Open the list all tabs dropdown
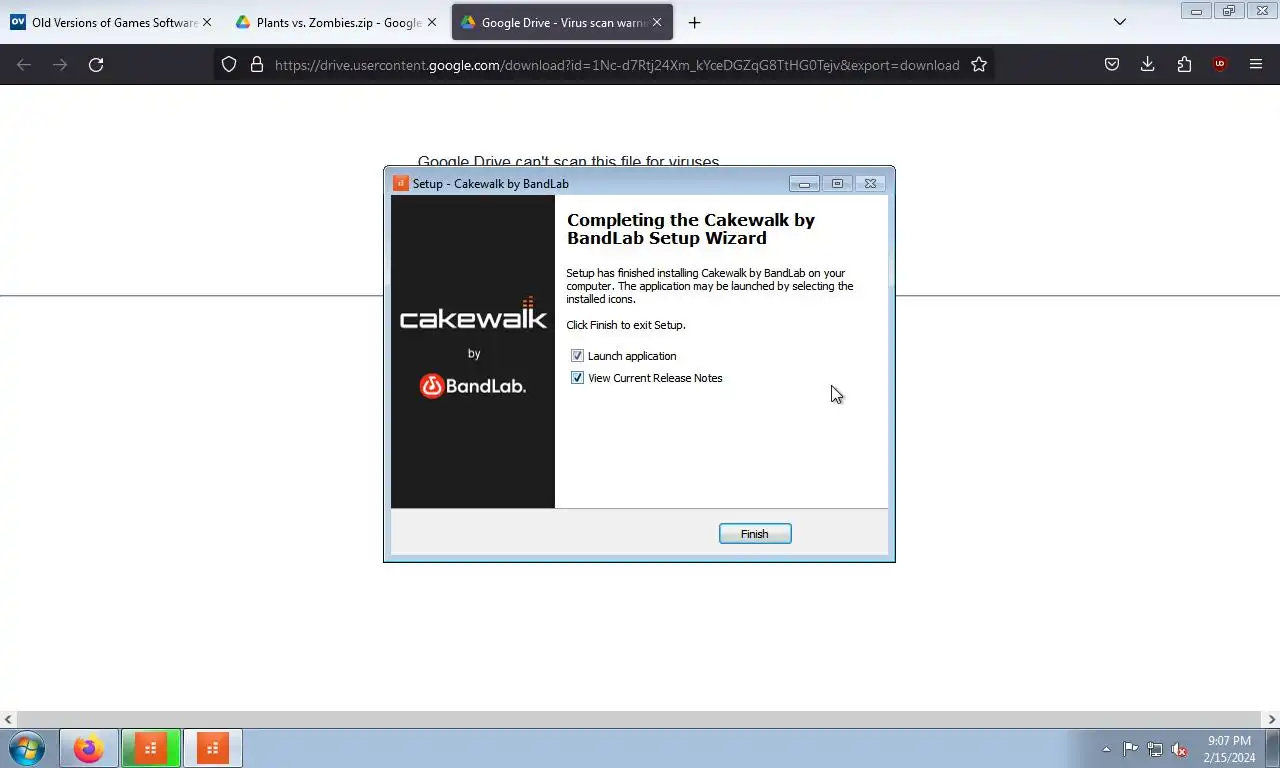 1120,22
